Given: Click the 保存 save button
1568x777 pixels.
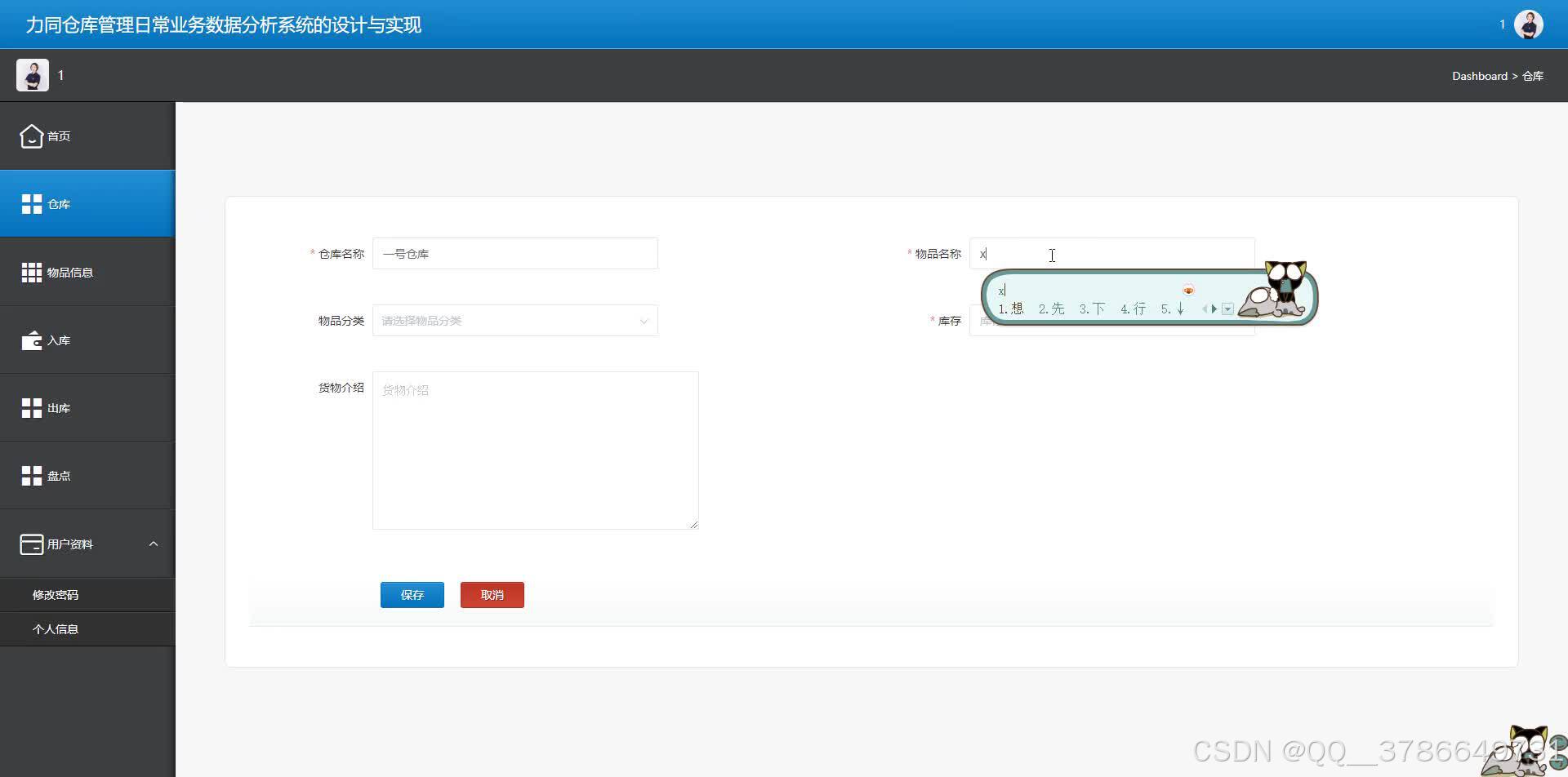Looking at the screenshot, I should click(x=412, y=595).
